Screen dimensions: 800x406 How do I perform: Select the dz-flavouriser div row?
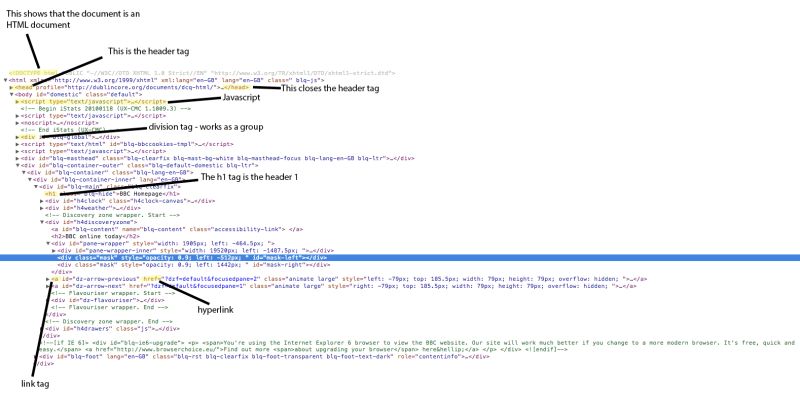coord(108,300)
